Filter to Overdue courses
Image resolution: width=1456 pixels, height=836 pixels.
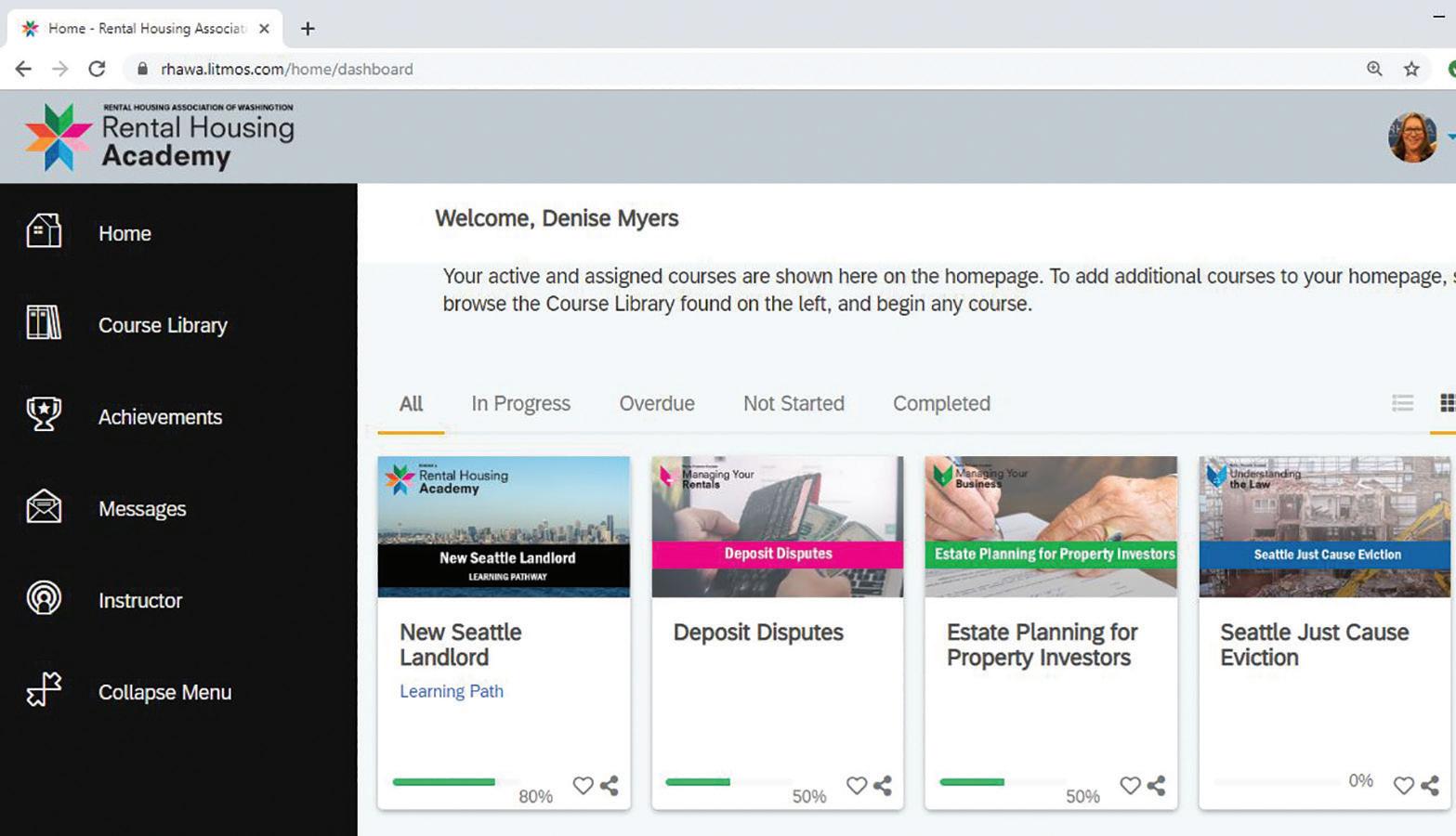click(x=657, y=404)
